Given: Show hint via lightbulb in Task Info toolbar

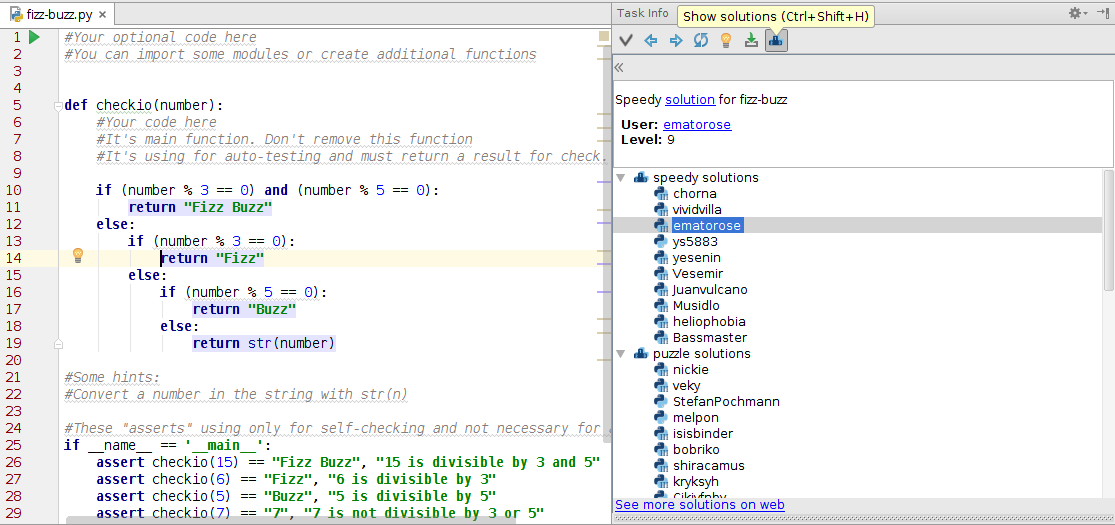Looking at the screenshot, I should (x=726, y=41).
